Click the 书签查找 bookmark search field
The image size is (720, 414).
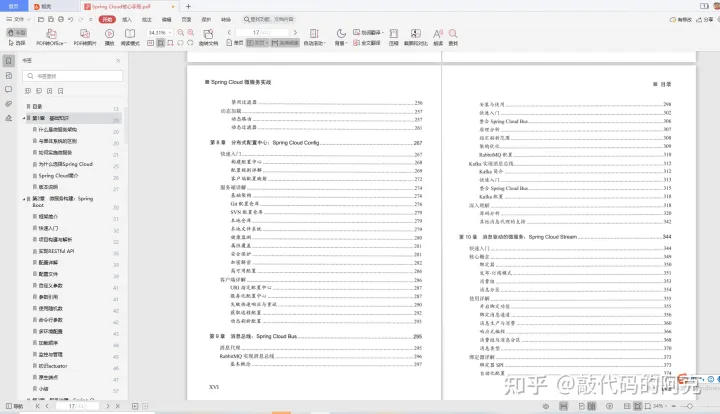(73, 76)
